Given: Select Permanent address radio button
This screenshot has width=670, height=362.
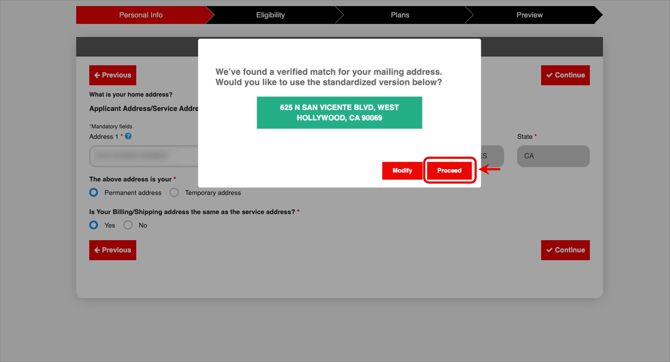Looking at the screenshot, I should (x=94, y=192).
